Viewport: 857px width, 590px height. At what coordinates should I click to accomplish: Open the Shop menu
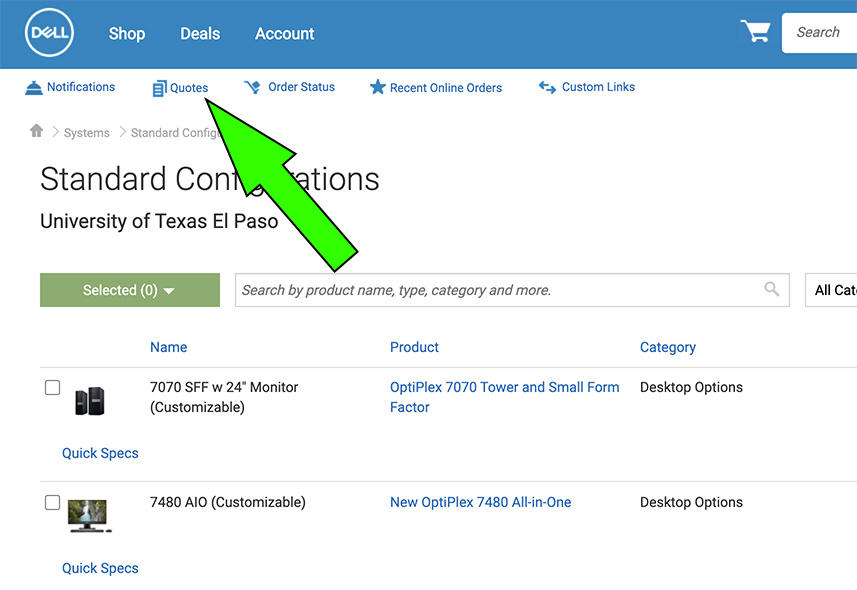pos(127,34)
